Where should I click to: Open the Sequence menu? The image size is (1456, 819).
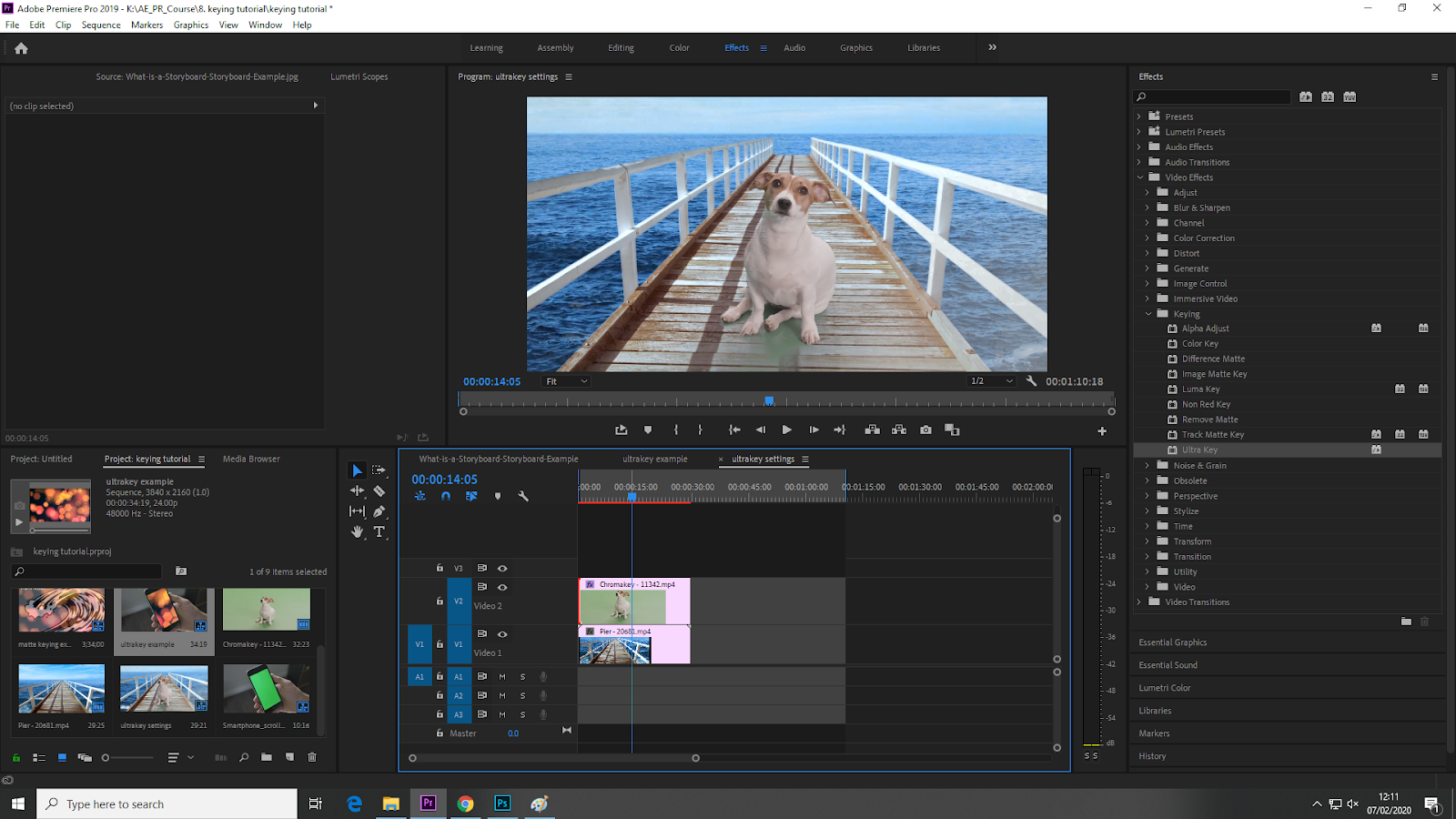tap(101, 25)
